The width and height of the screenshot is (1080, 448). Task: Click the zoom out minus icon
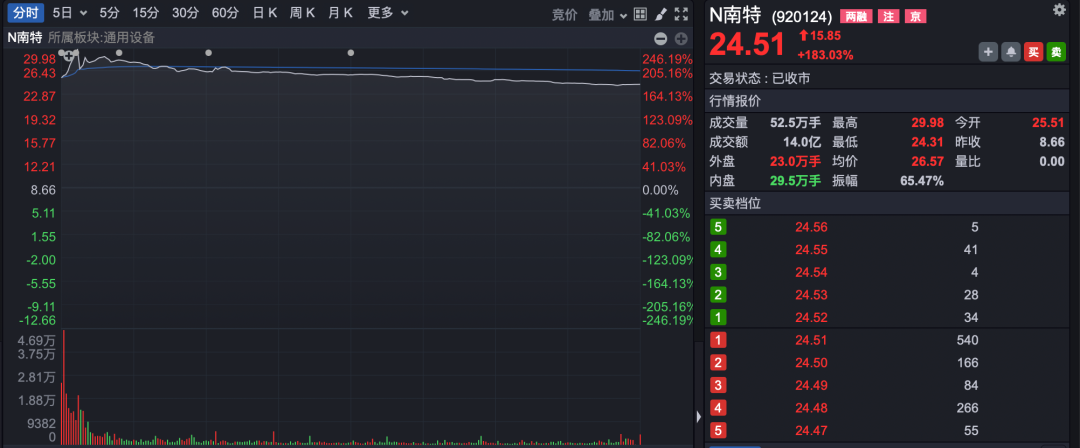(660, 38)
